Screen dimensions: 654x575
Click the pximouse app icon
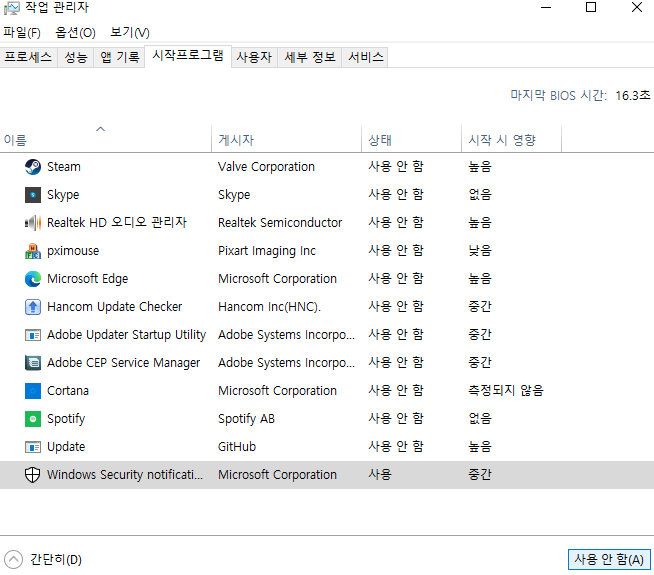[x=33, y=251]
